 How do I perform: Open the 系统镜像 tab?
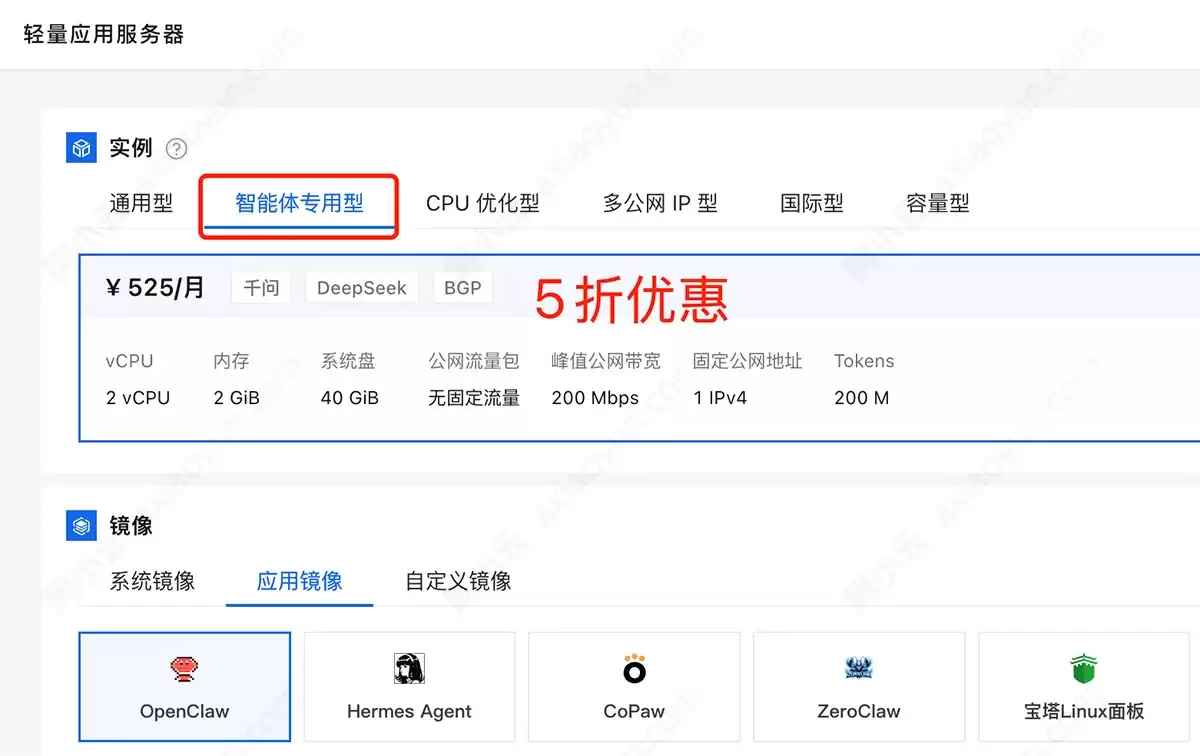152,581
